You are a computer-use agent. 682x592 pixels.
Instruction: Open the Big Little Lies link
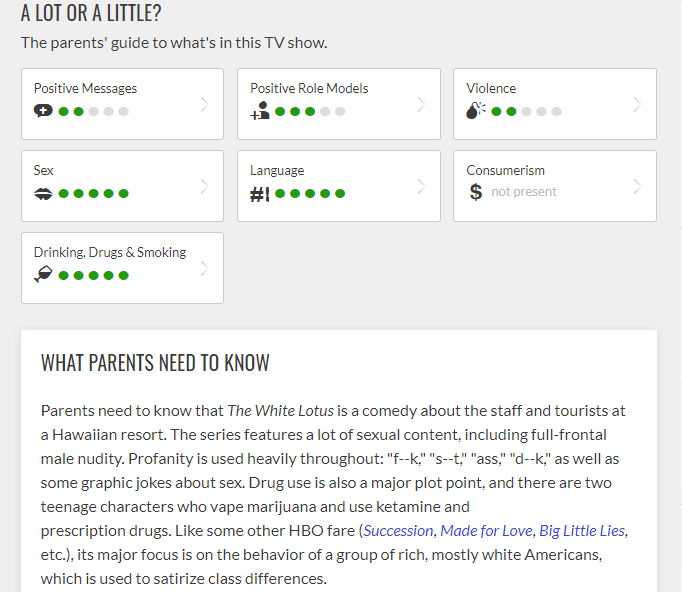[582, 531]
